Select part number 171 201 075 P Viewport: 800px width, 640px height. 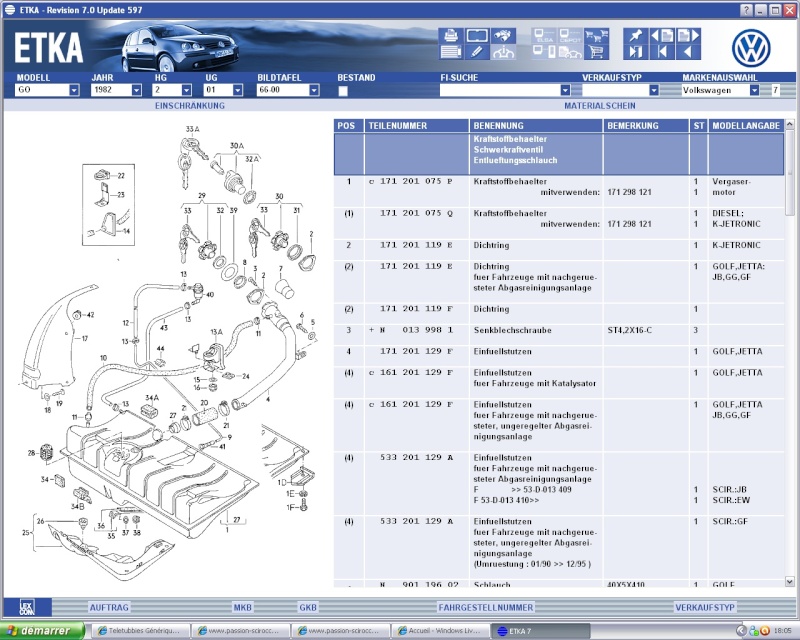(x=416, y=181)
